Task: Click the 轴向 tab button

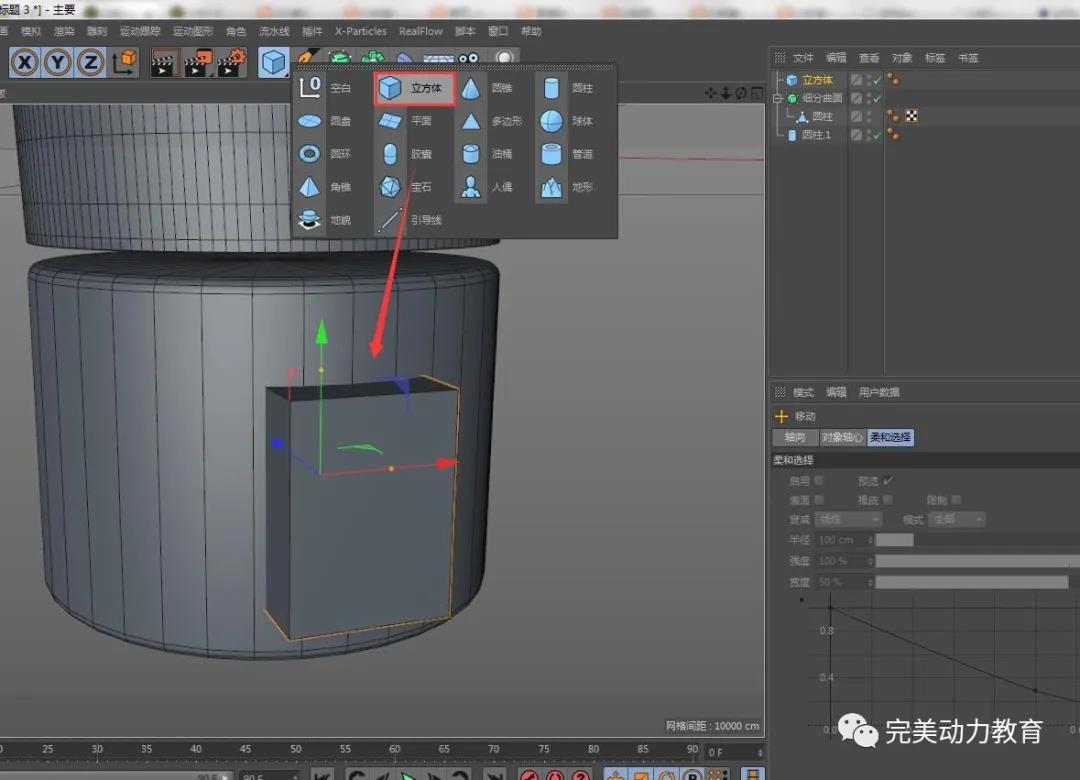Action: (x=795, y=438)
